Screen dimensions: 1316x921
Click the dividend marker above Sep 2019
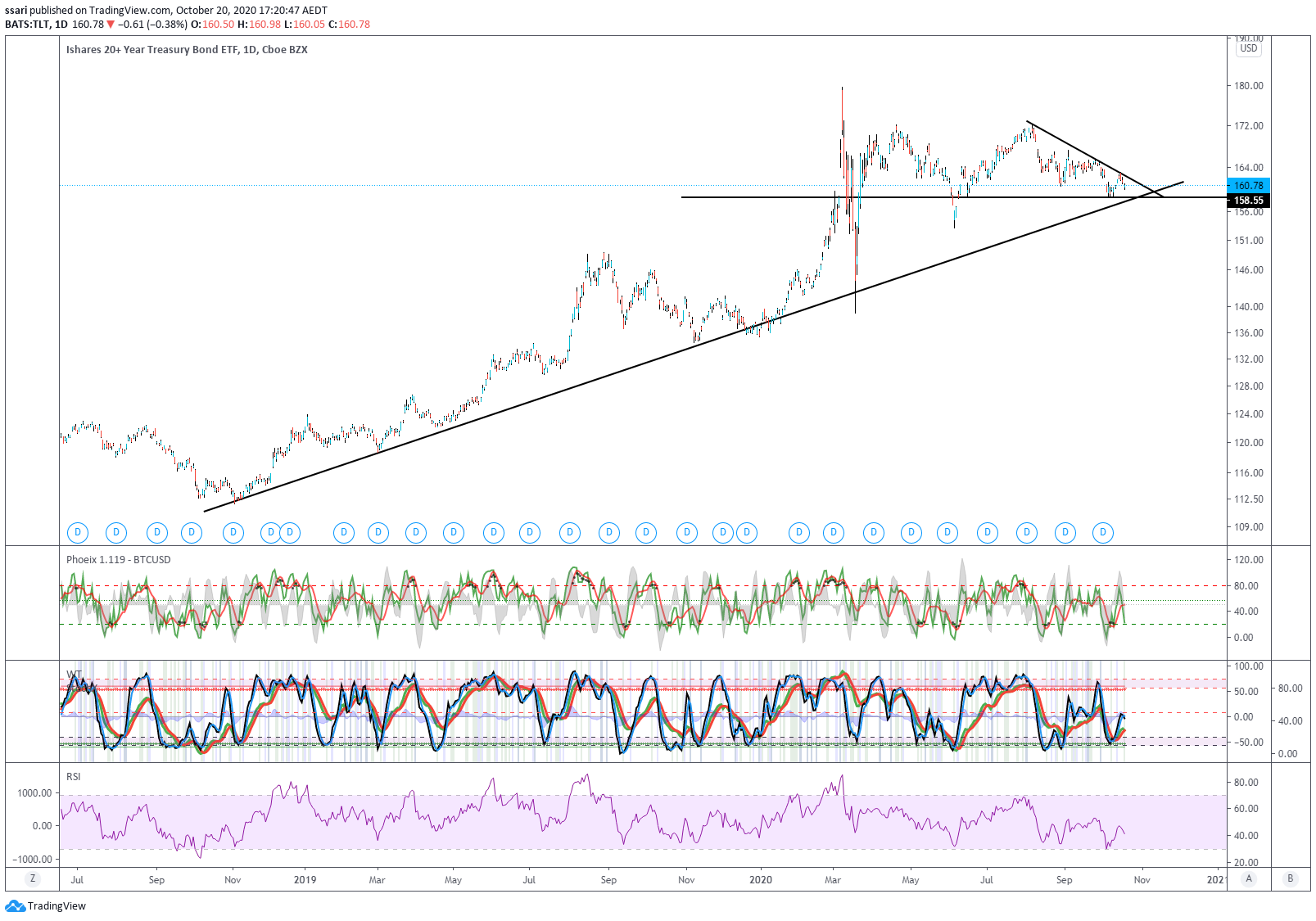tap(608, 533)
